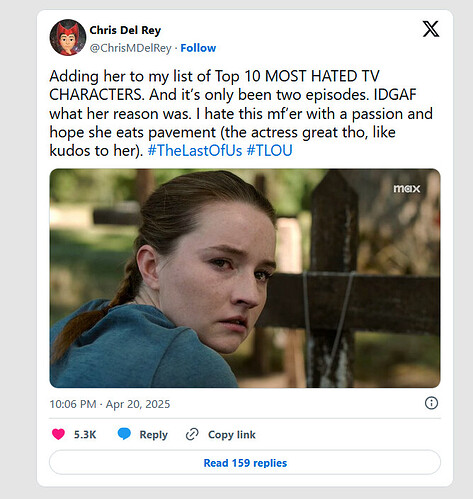Screen dimensions: 473x499
Task: Click the tweet text about most hated characters
Action: pos(241,113)
